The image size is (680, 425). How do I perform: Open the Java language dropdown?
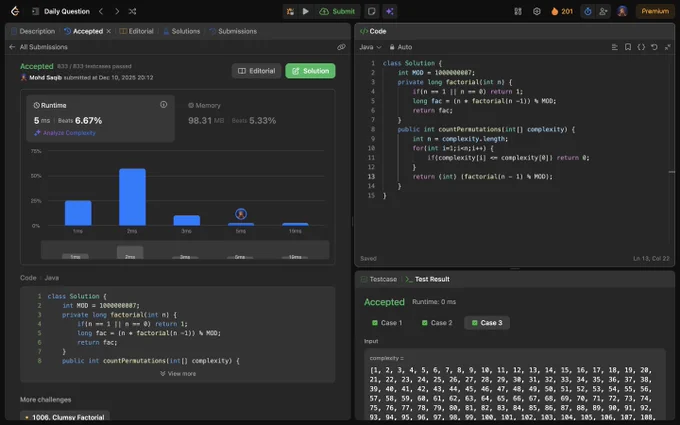370,47
